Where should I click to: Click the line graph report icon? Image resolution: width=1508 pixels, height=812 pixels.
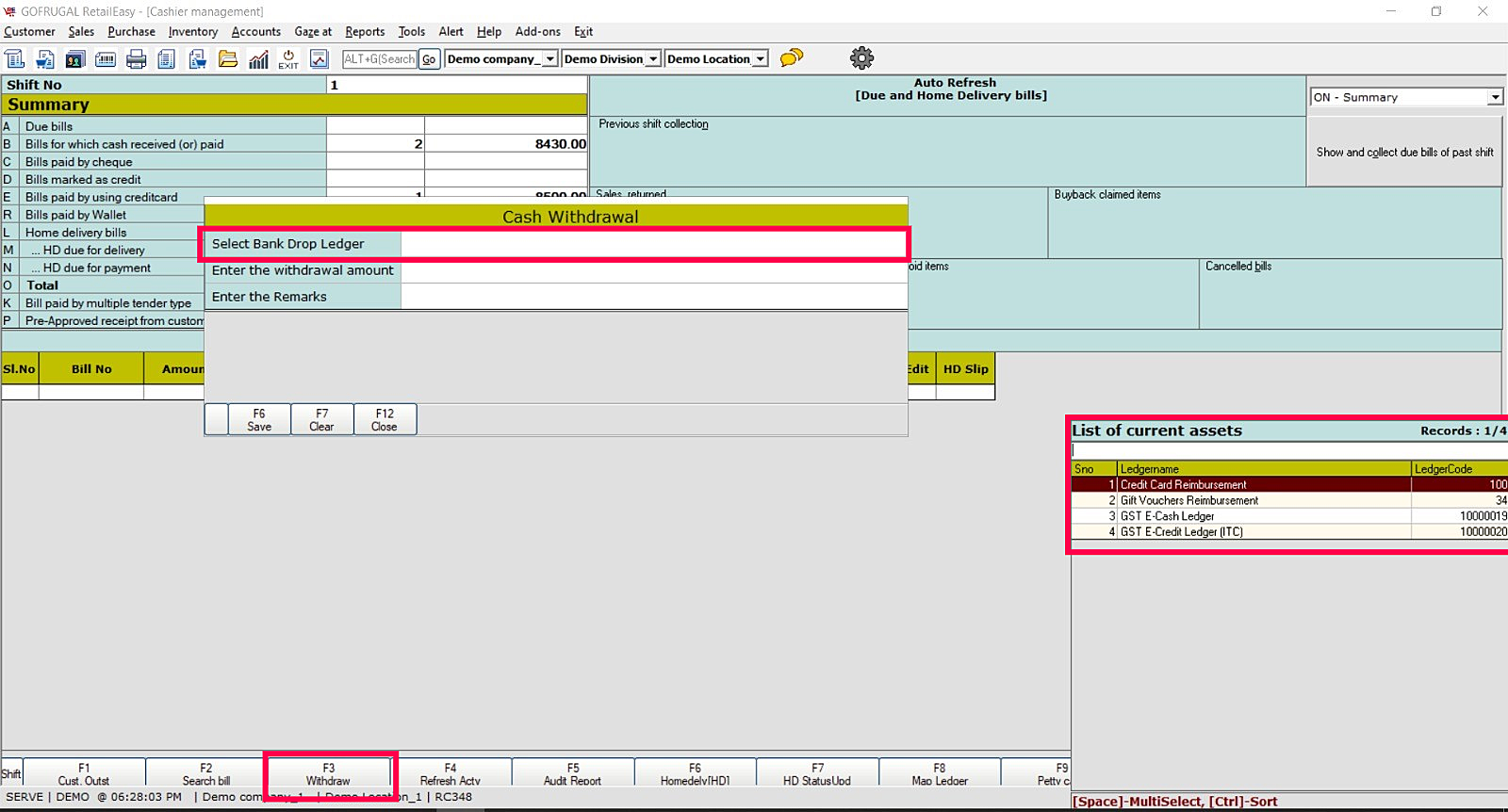point(320,59)
